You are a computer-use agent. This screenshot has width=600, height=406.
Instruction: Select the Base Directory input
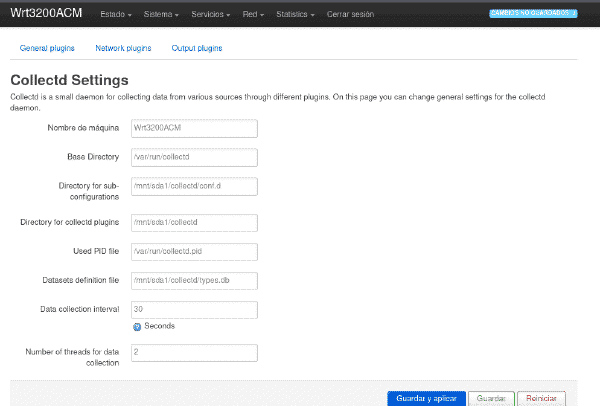[194, 157]
